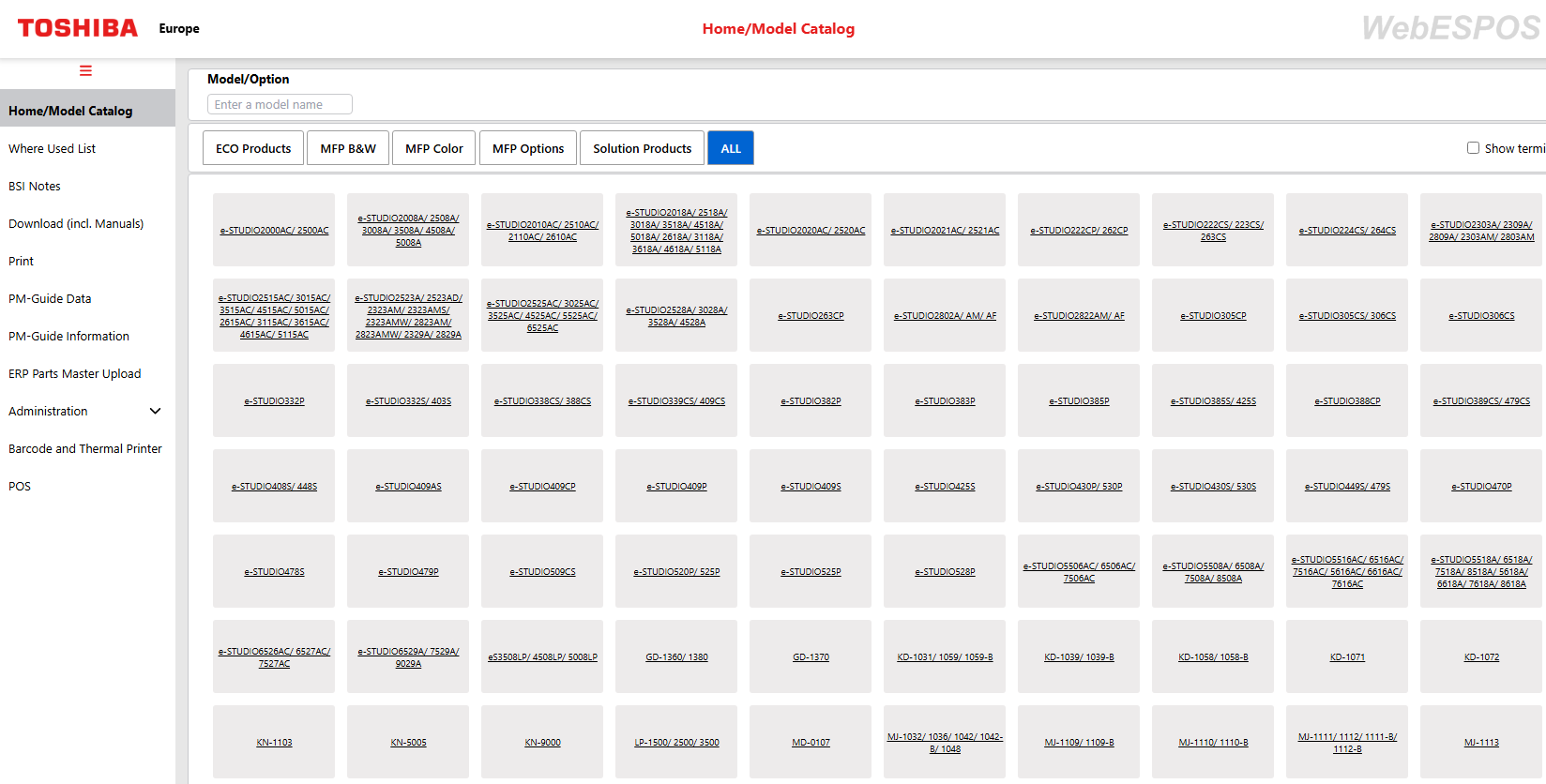The width and height of the screenshot is (1546, 784).
Task: Click the KD-1071 model link
Action: [x=1347, y=657]
